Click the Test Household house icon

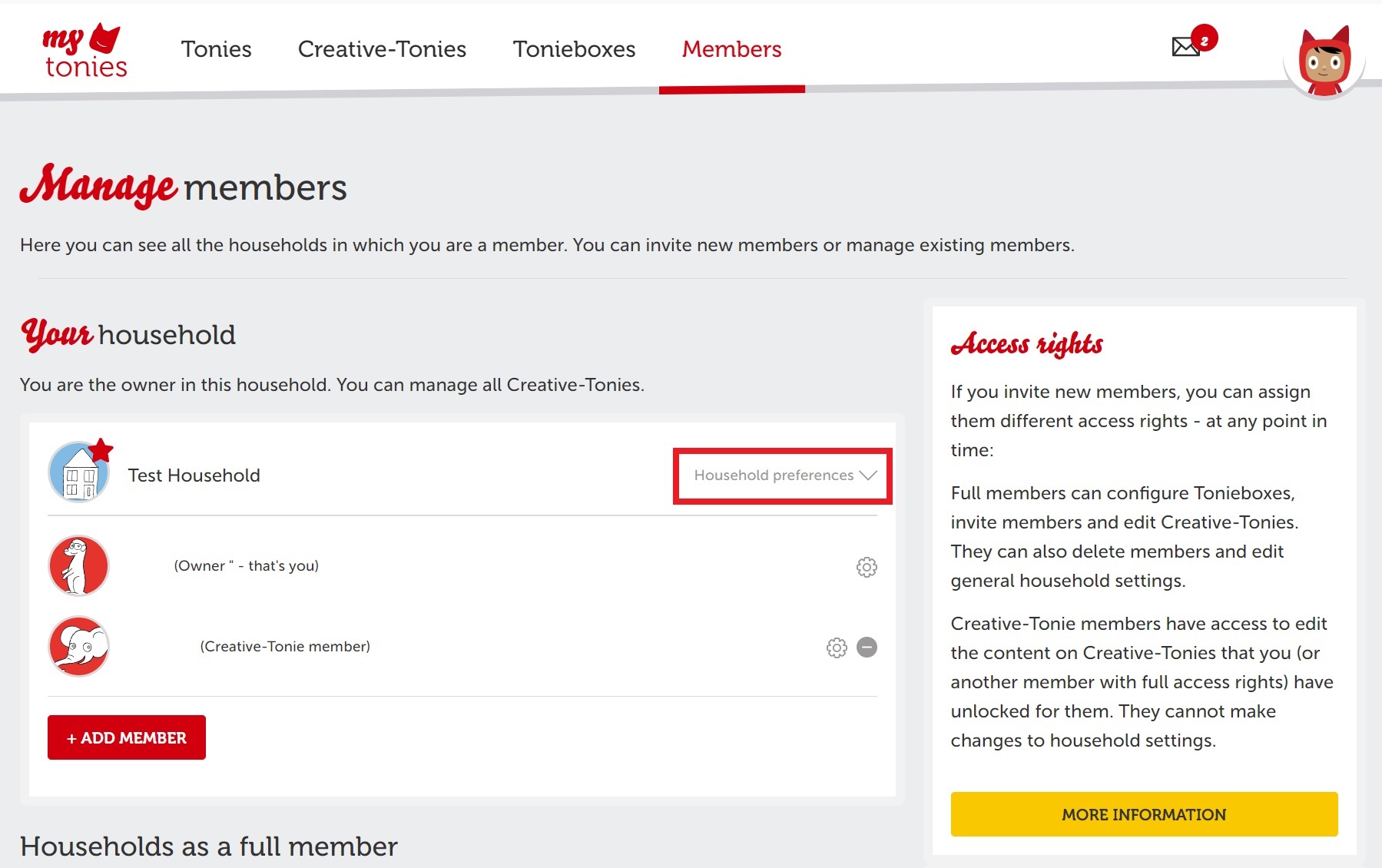pyautogui.click(x=80, y=472)
